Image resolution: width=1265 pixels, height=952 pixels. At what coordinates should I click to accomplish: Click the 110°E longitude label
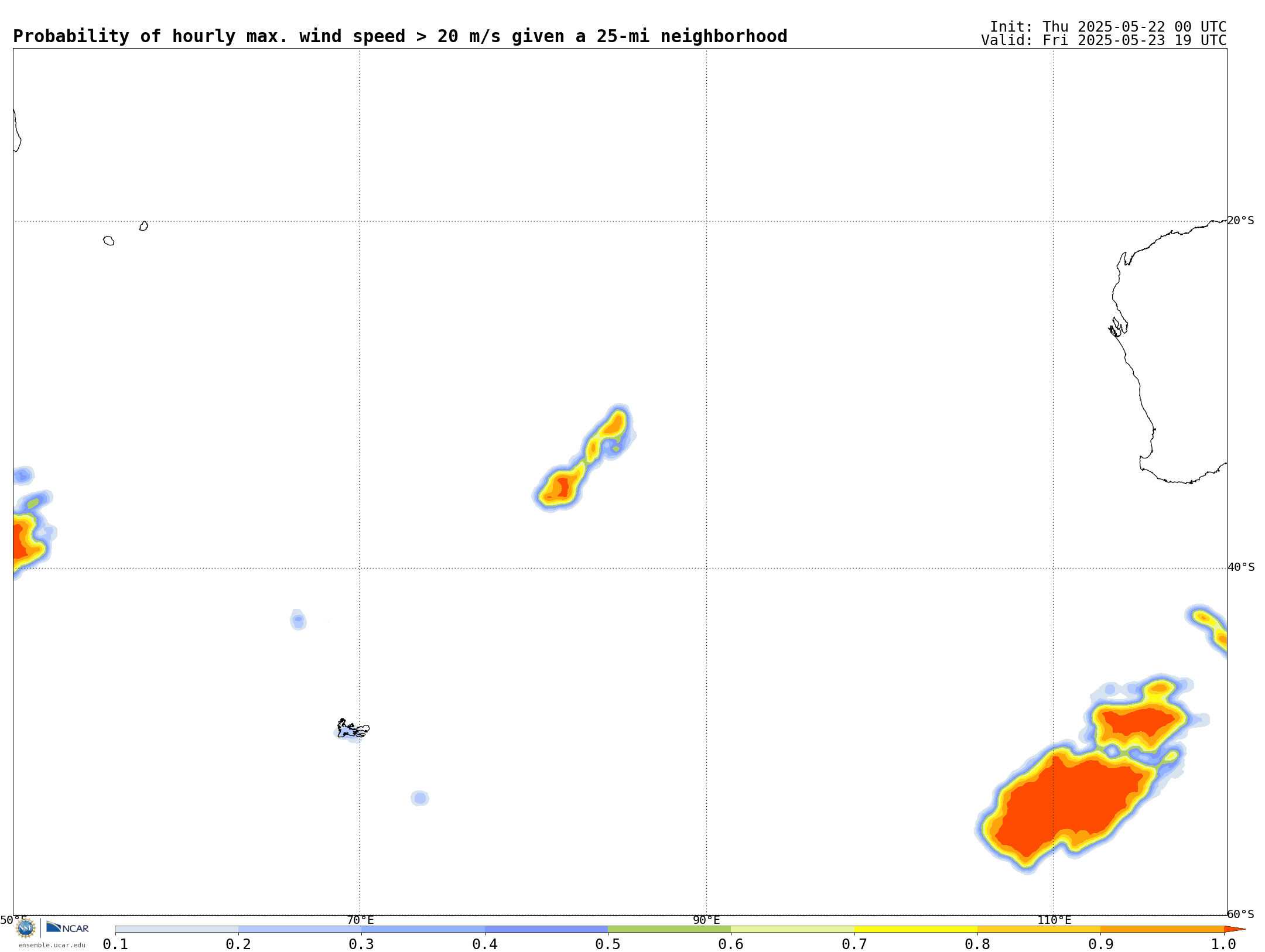1054,920
